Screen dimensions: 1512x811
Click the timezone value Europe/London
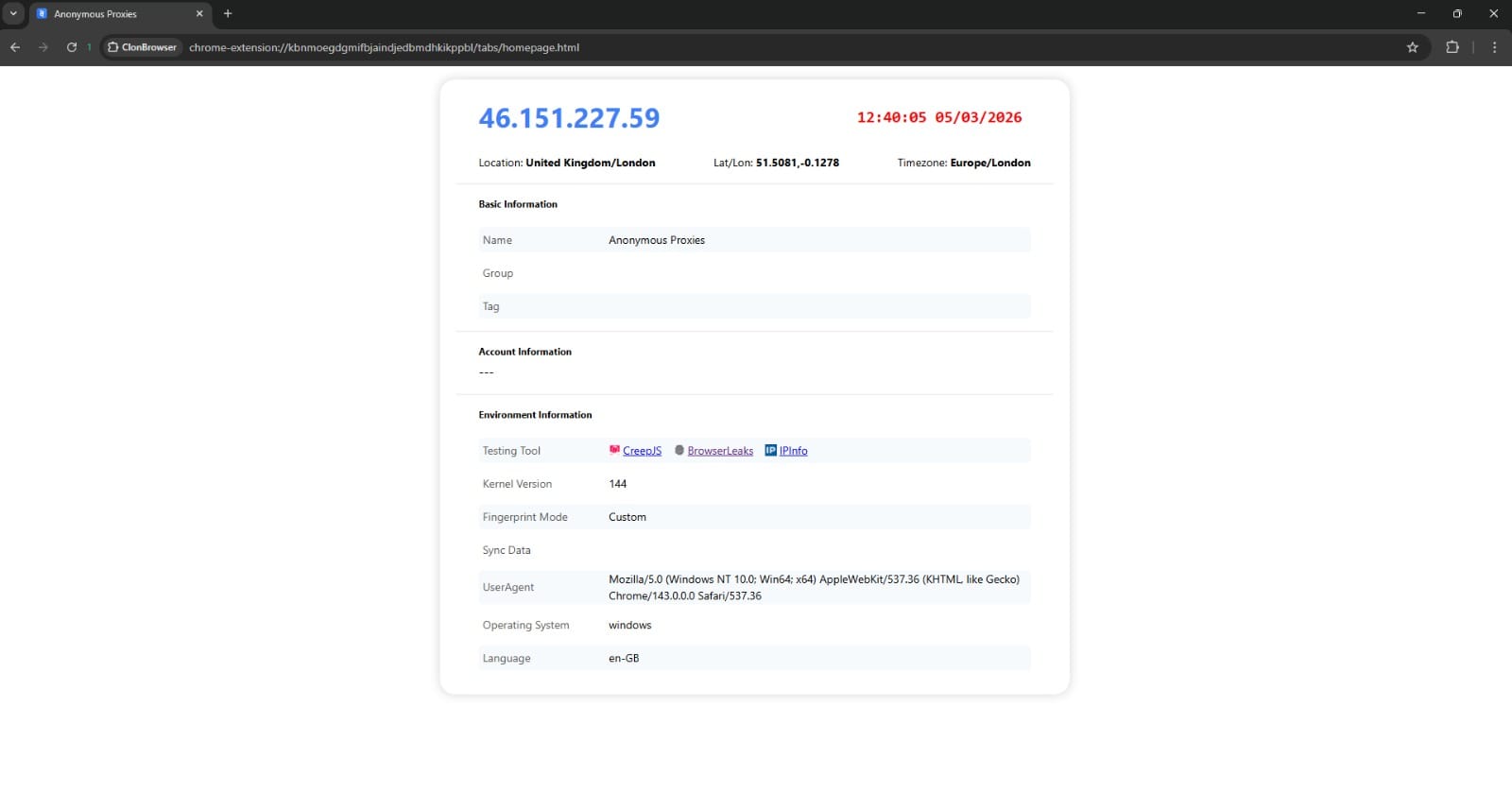click(x=990, y=163)
